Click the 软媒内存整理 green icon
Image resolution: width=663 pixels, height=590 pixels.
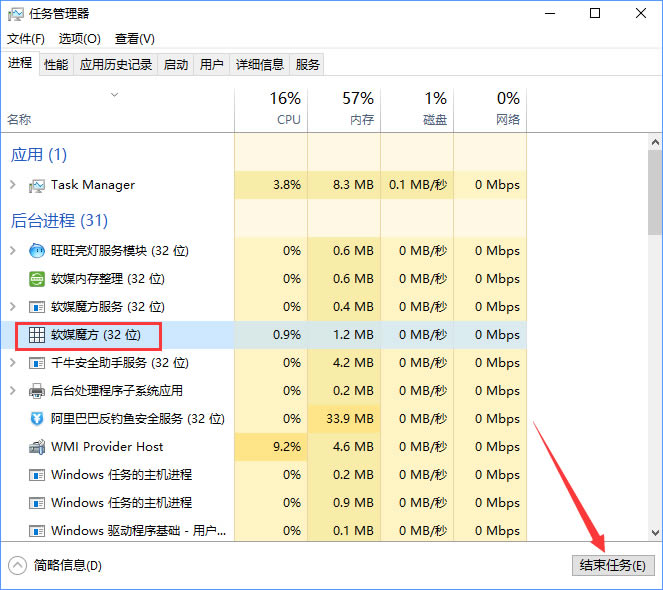(x=37, y=279)
